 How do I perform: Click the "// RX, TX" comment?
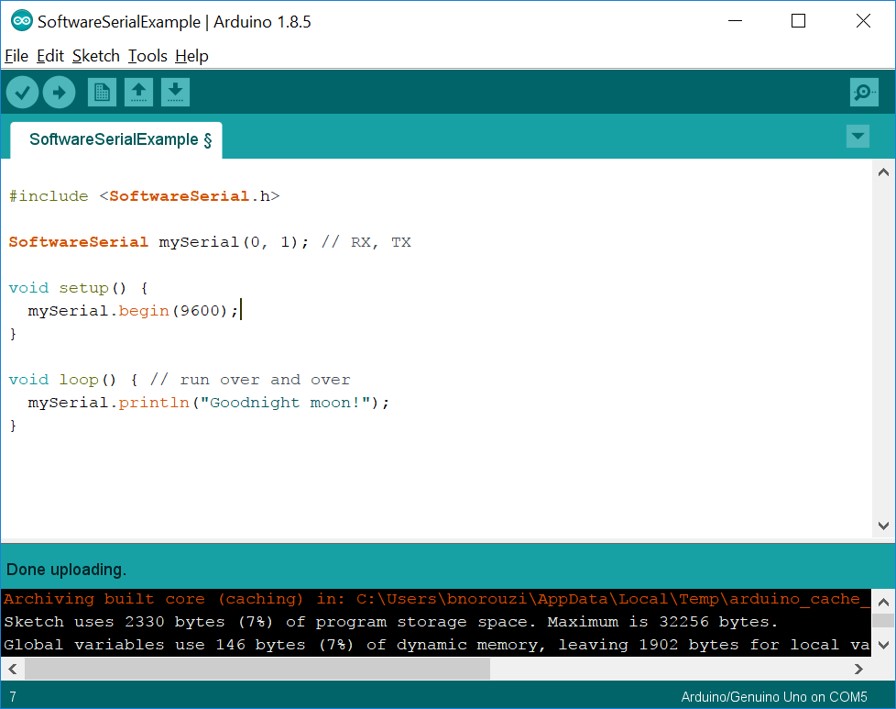click(x=366, y=242)
